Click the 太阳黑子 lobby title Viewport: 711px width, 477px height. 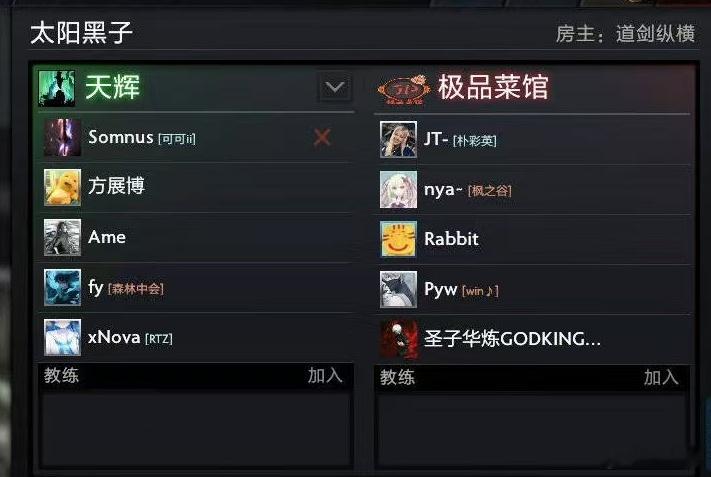(82, 33)
